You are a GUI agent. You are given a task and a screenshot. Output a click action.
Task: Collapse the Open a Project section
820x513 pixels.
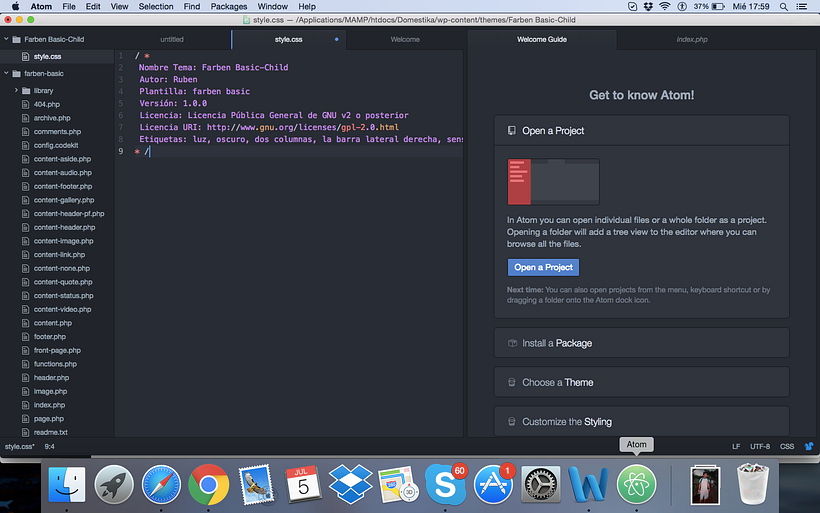pos(641,131)
